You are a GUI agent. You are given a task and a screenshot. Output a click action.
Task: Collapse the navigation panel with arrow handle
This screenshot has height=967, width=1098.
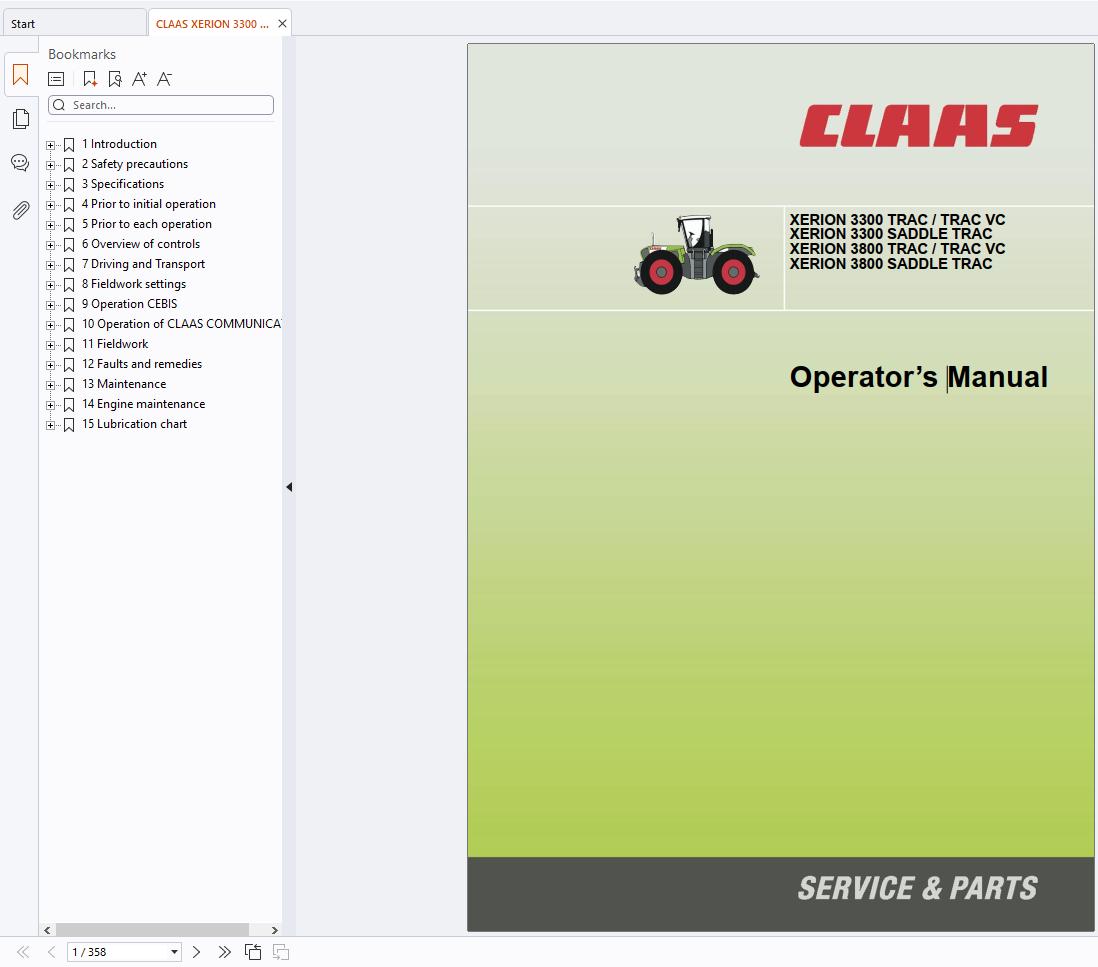click(289, 487)
